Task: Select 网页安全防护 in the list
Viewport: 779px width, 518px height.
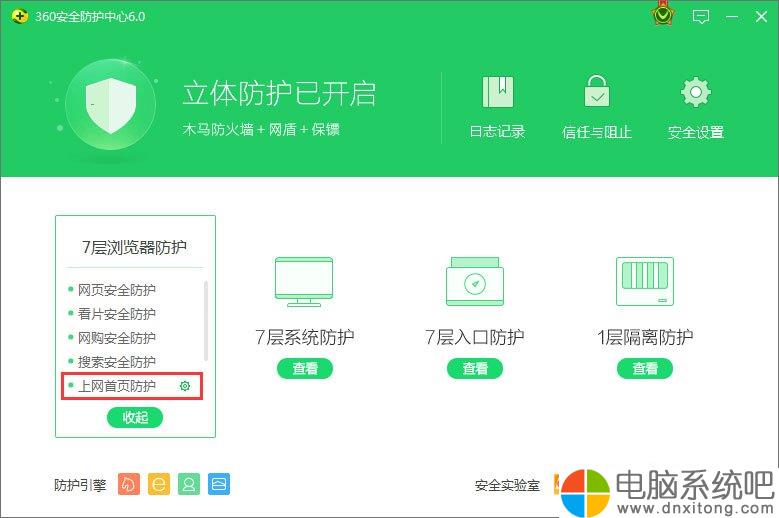Action: pos(117,290)
